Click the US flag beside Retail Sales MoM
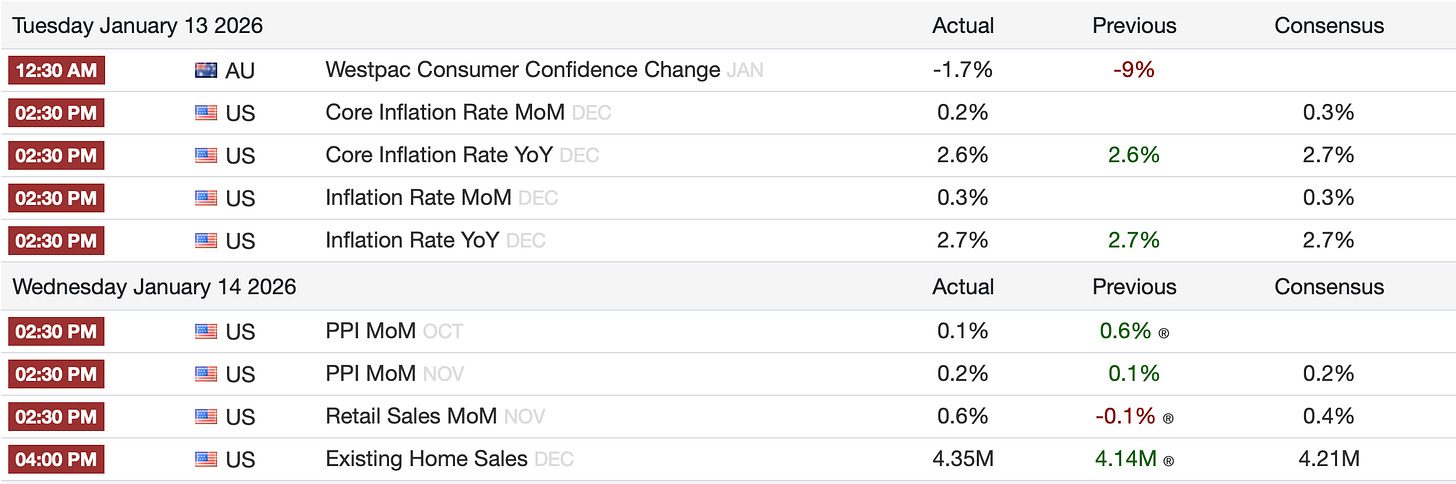 coord(206,417)
